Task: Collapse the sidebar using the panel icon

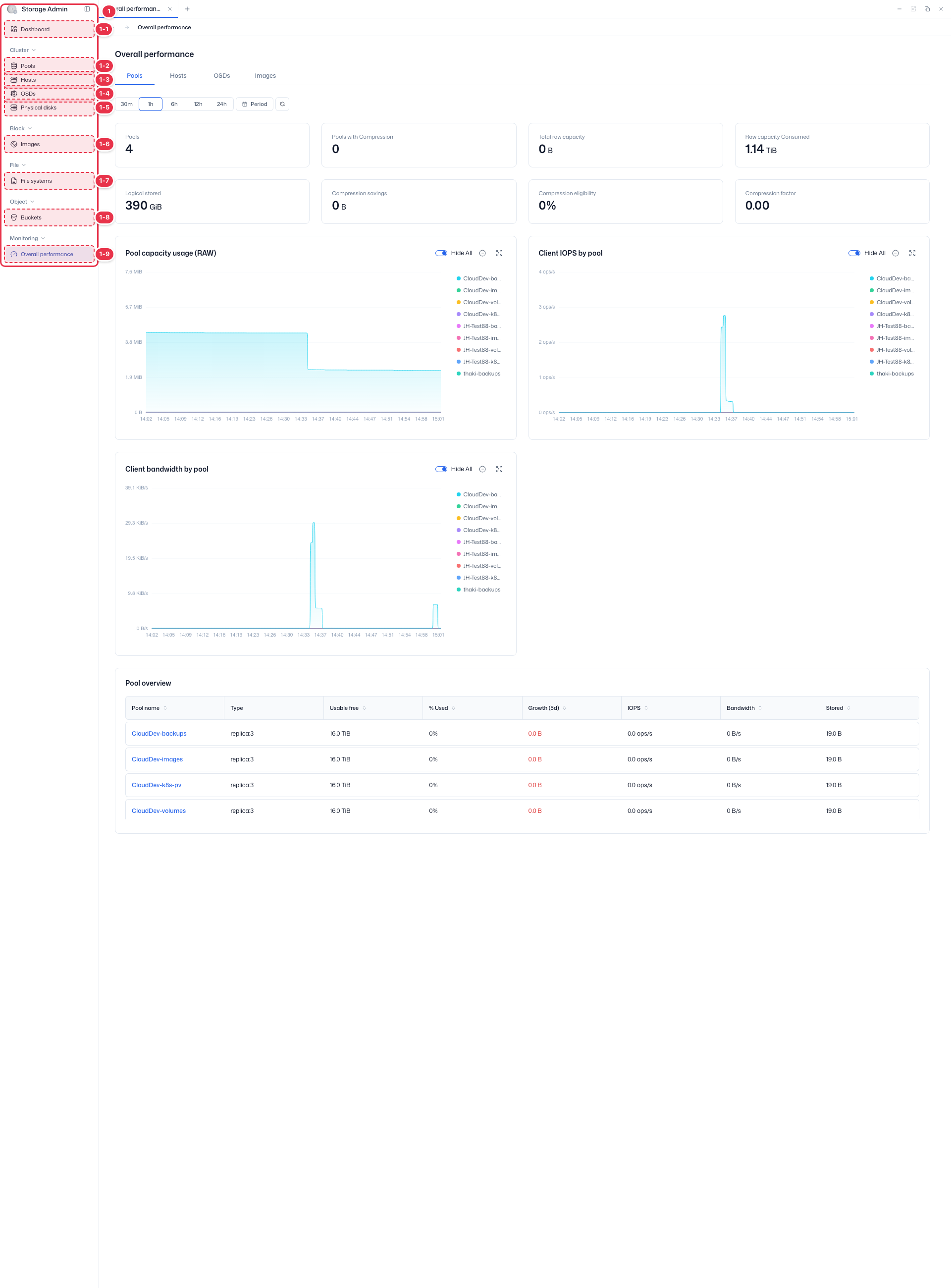Action: point(87,9)
